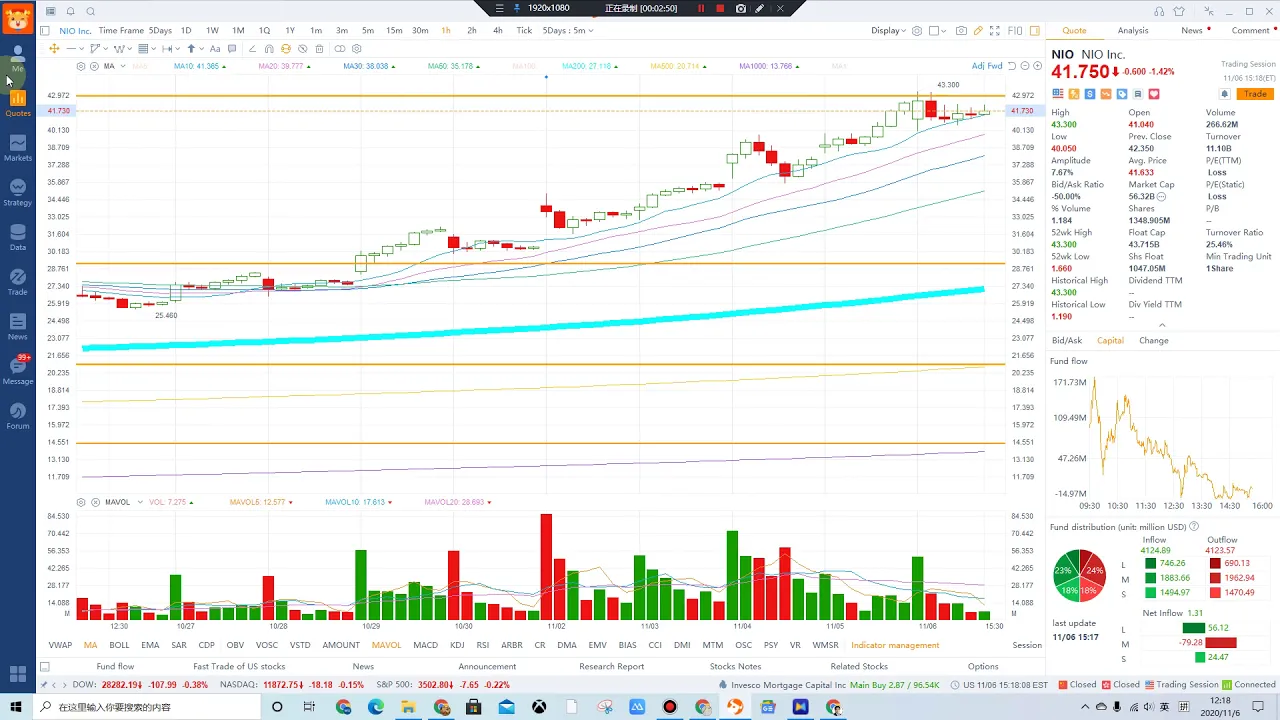Toggle the RSI indicator

pyautogui.click(x=483, y=645)
